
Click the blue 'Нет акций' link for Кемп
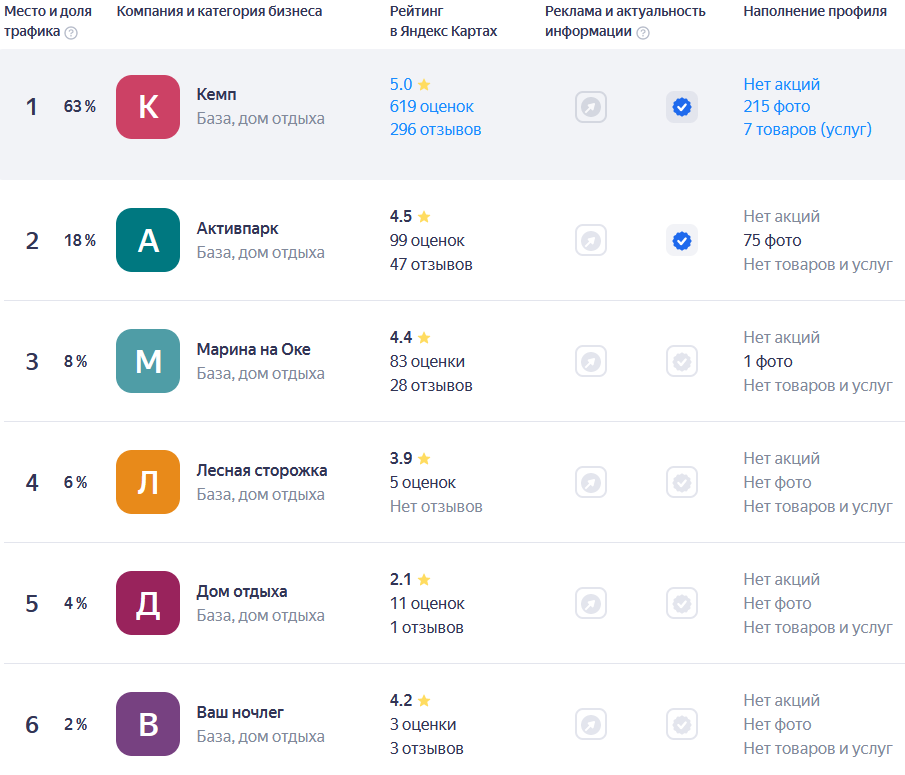pos(781,84)
